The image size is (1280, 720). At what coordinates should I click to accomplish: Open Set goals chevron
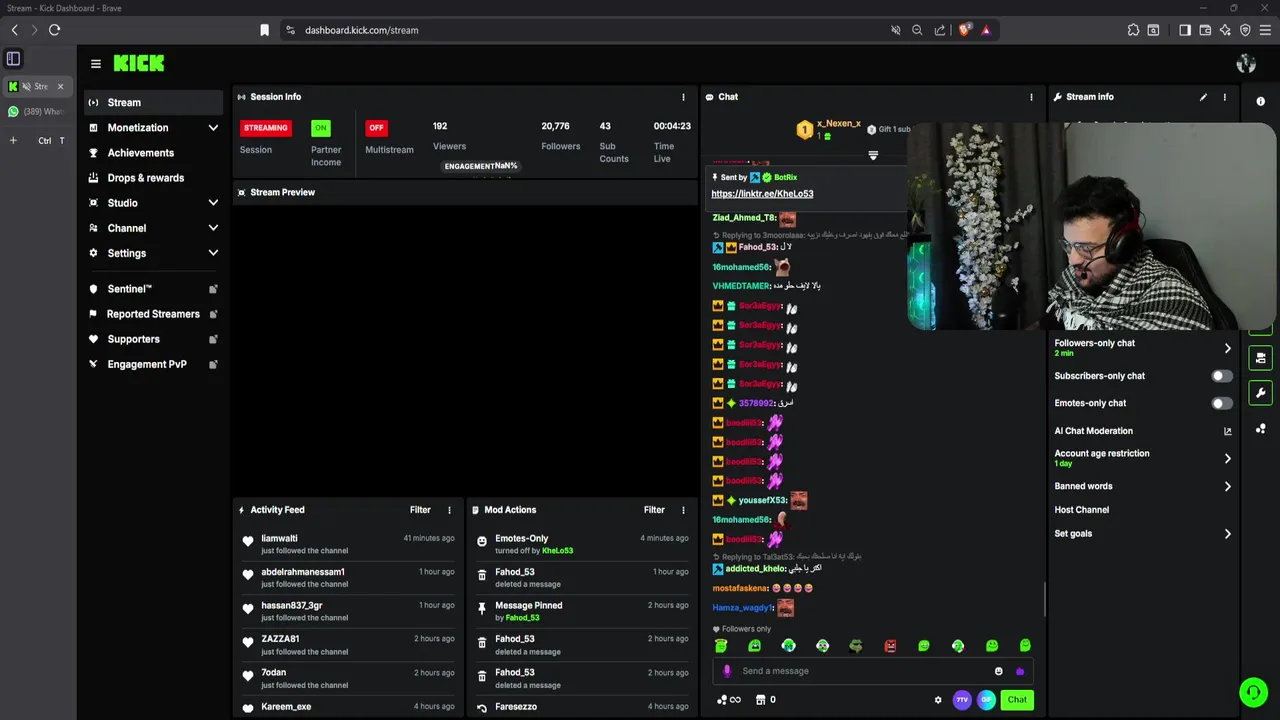click(x=1228, y=533)
